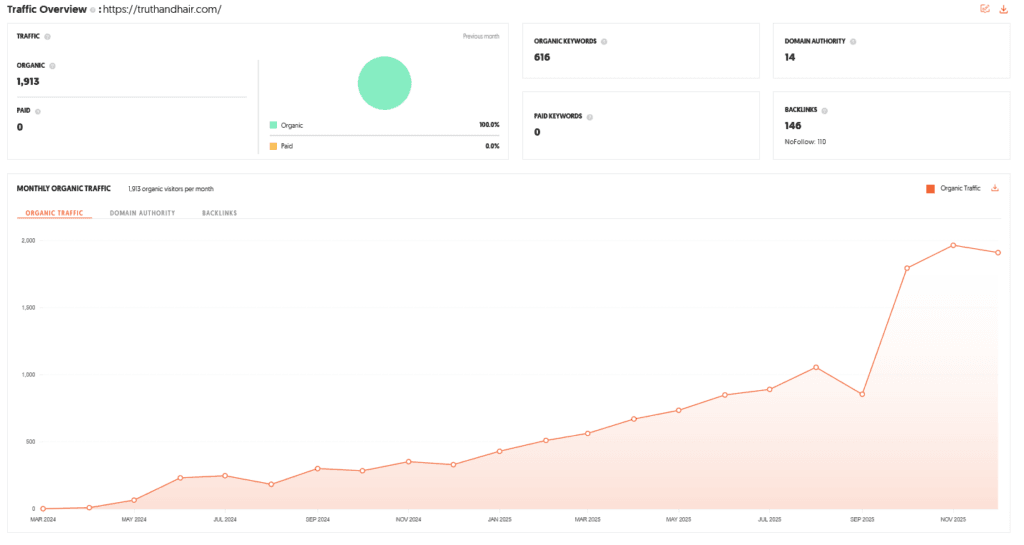Click the MAY 2024 data point
This screenshot has height=545, width=1024.
click(134, 500)
